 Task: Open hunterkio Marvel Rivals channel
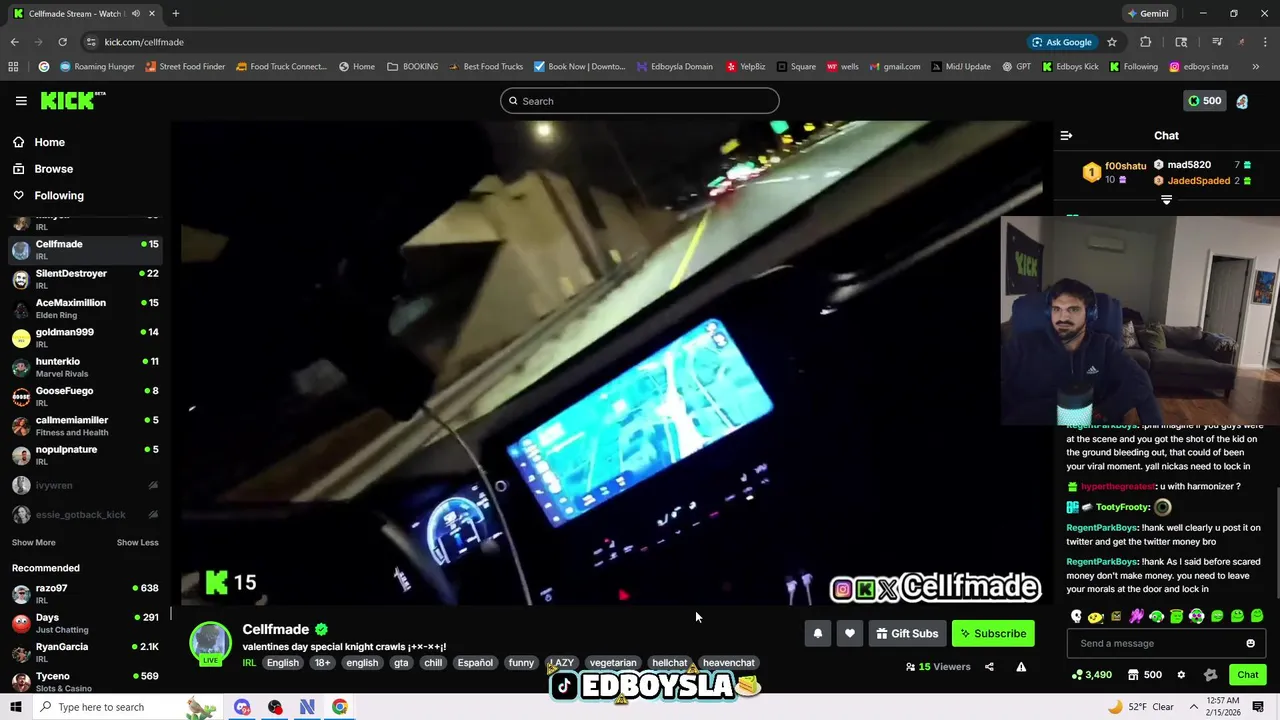pos(85,367)
